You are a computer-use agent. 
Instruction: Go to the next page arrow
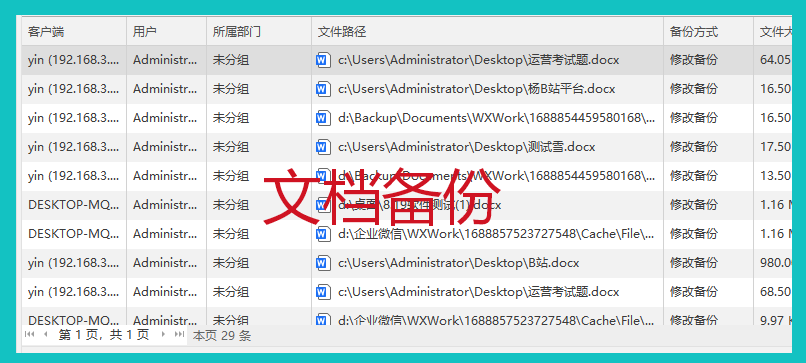click(163, 335)
